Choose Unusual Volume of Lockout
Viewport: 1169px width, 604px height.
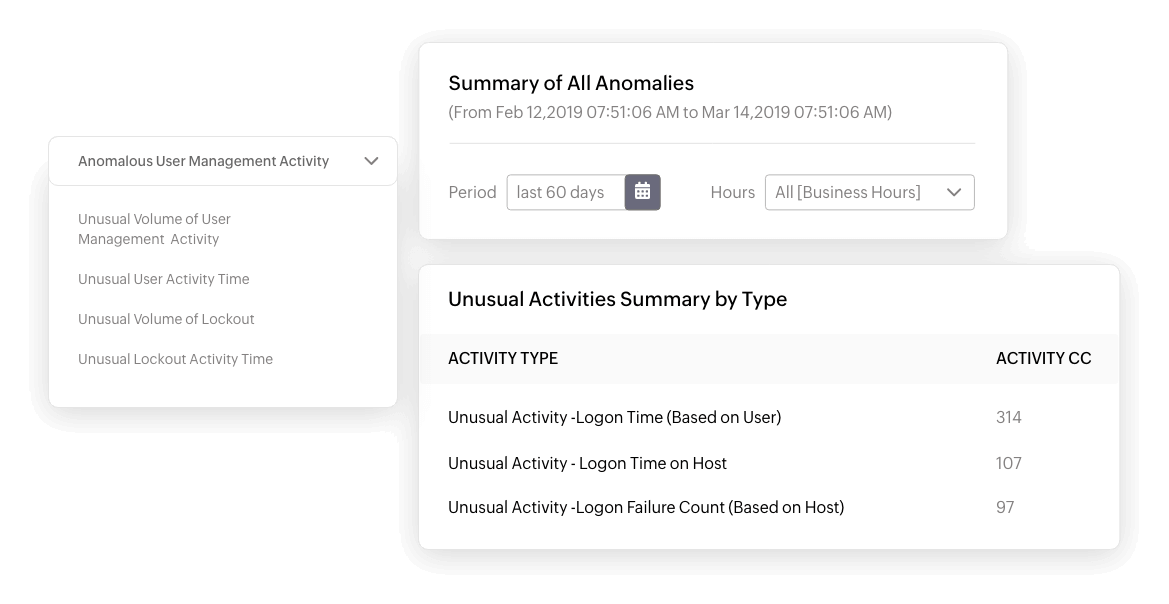(166, 319)
